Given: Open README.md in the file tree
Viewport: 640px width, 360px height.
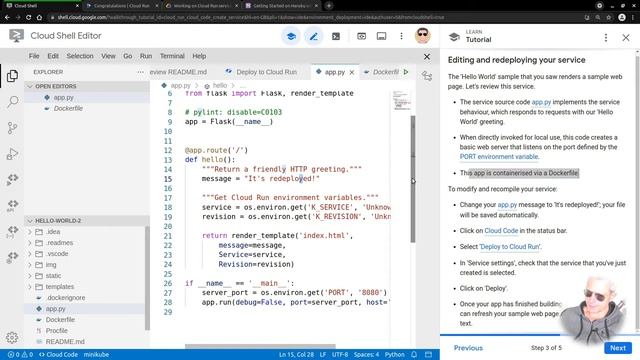Looking at the screenshot, I should 65,342.
